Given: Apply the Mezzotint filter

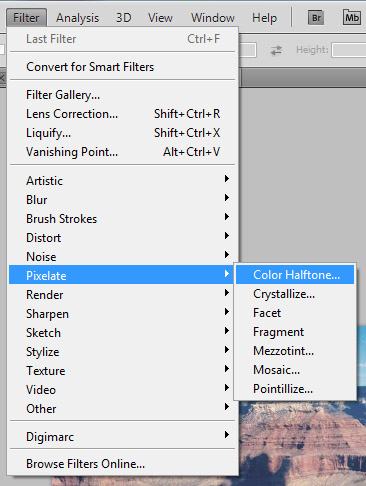Looking at the screenshot, I should click(x=295, y=351).
